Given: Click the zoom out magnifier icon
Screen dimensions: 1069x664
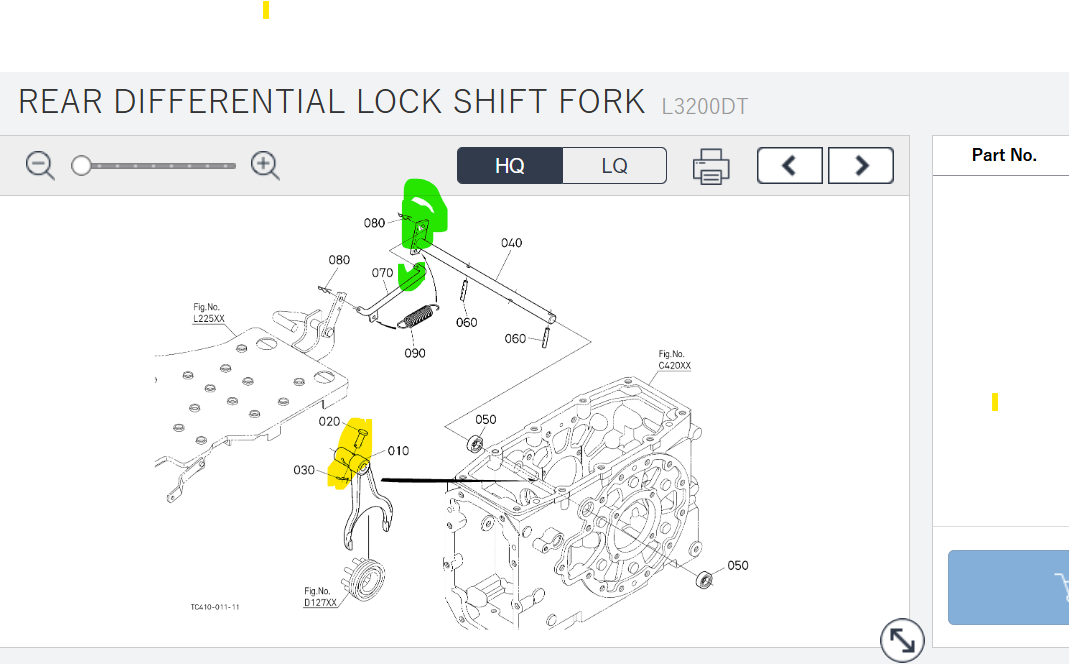Looking at the screenshot, I should point(40,166).
